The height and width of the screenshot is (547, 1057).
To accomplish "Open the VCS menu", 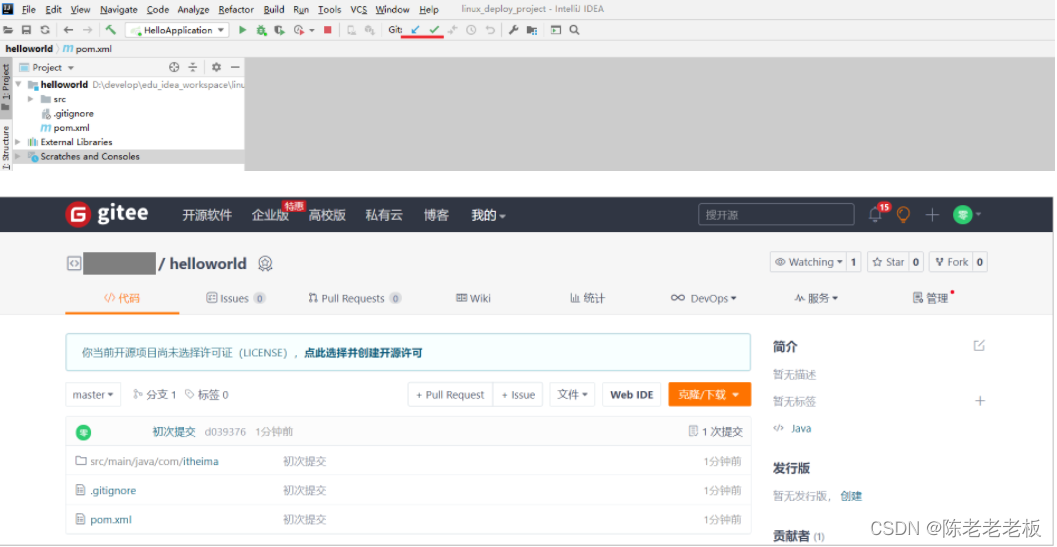I will coord(359,9).
